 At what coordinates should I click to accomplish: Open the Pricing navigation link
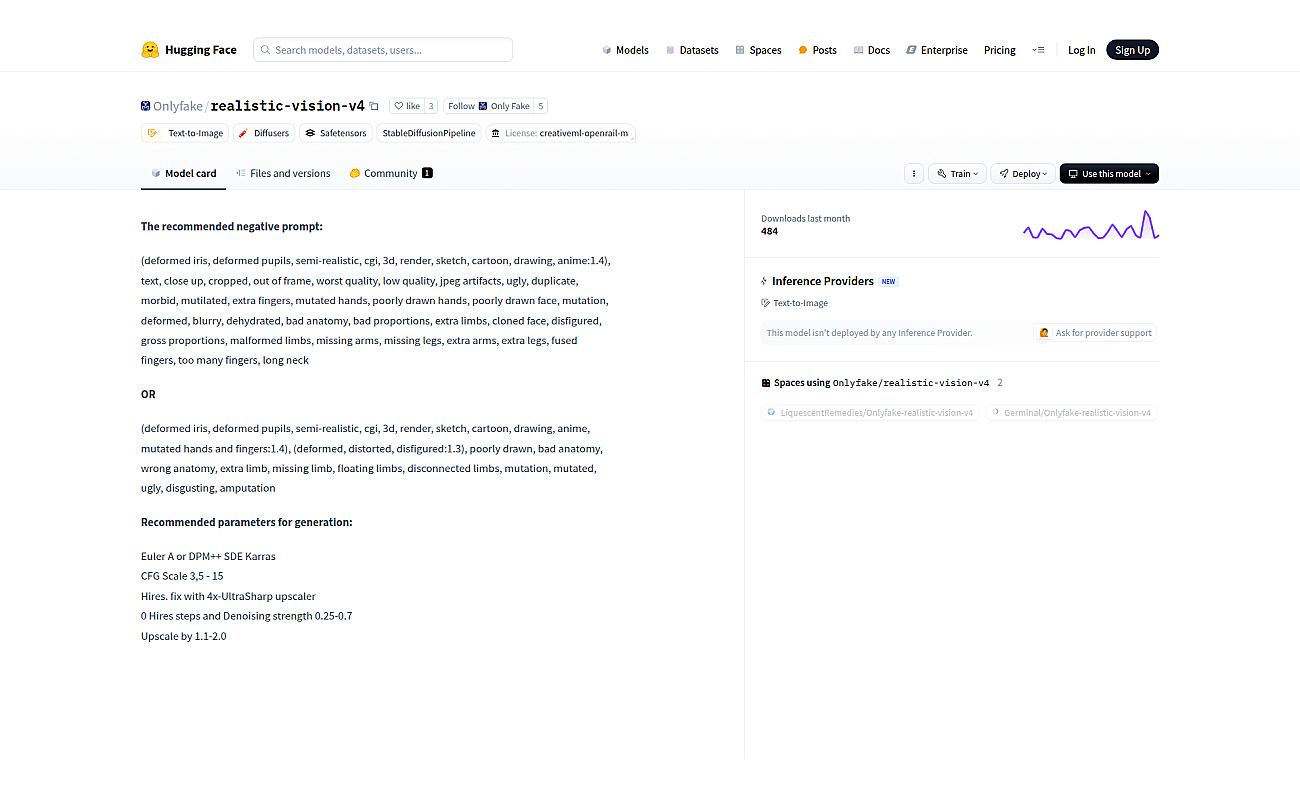tap(1000, 50)
